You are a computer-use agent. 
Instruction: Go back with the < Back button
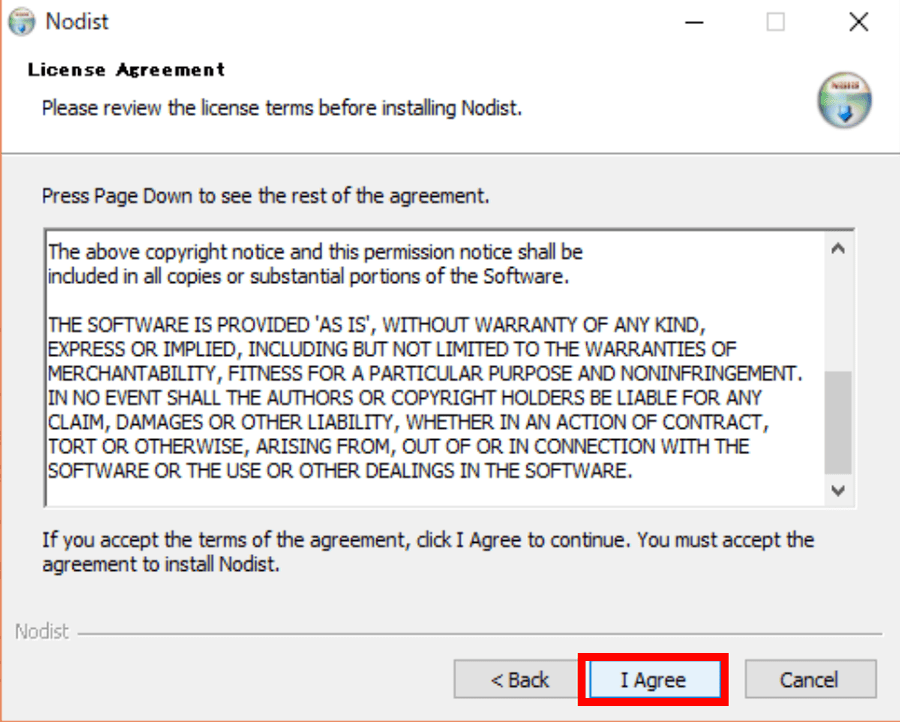[520, 680]
